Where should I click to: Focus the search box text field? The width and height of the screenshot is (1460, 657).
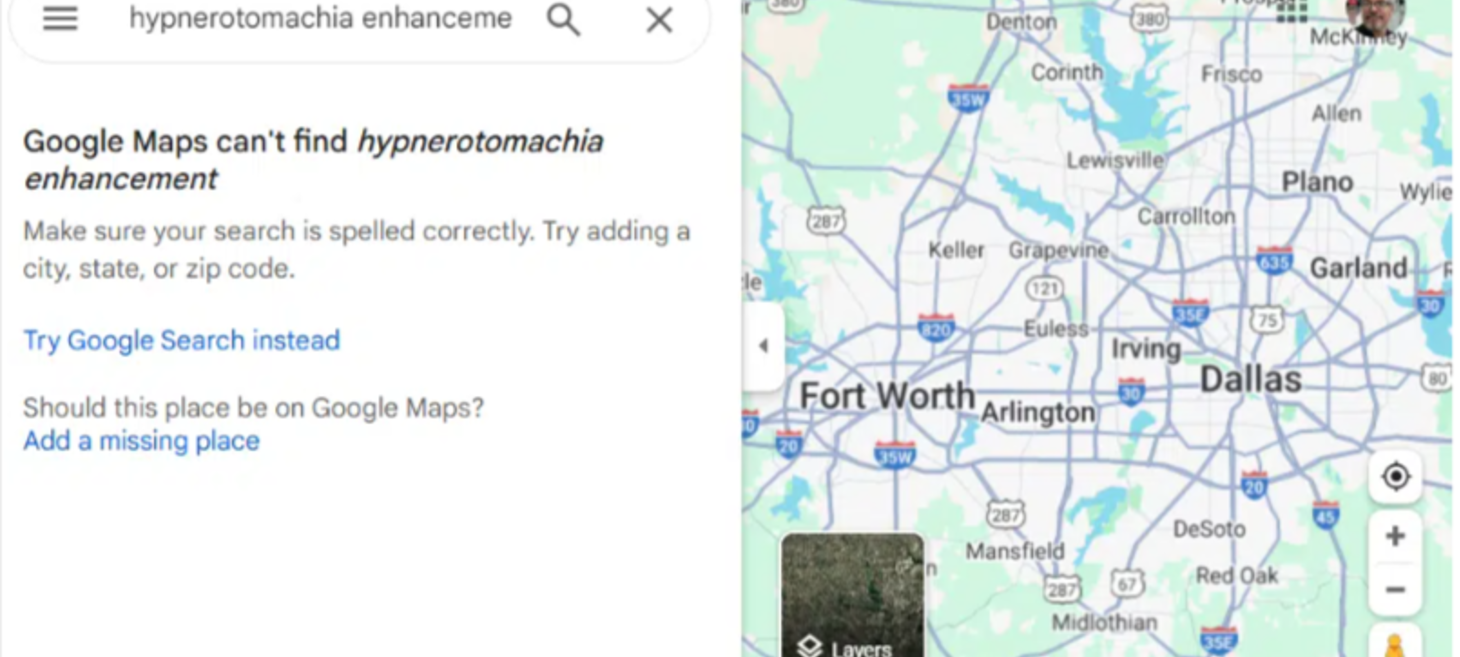coord(320,19)
